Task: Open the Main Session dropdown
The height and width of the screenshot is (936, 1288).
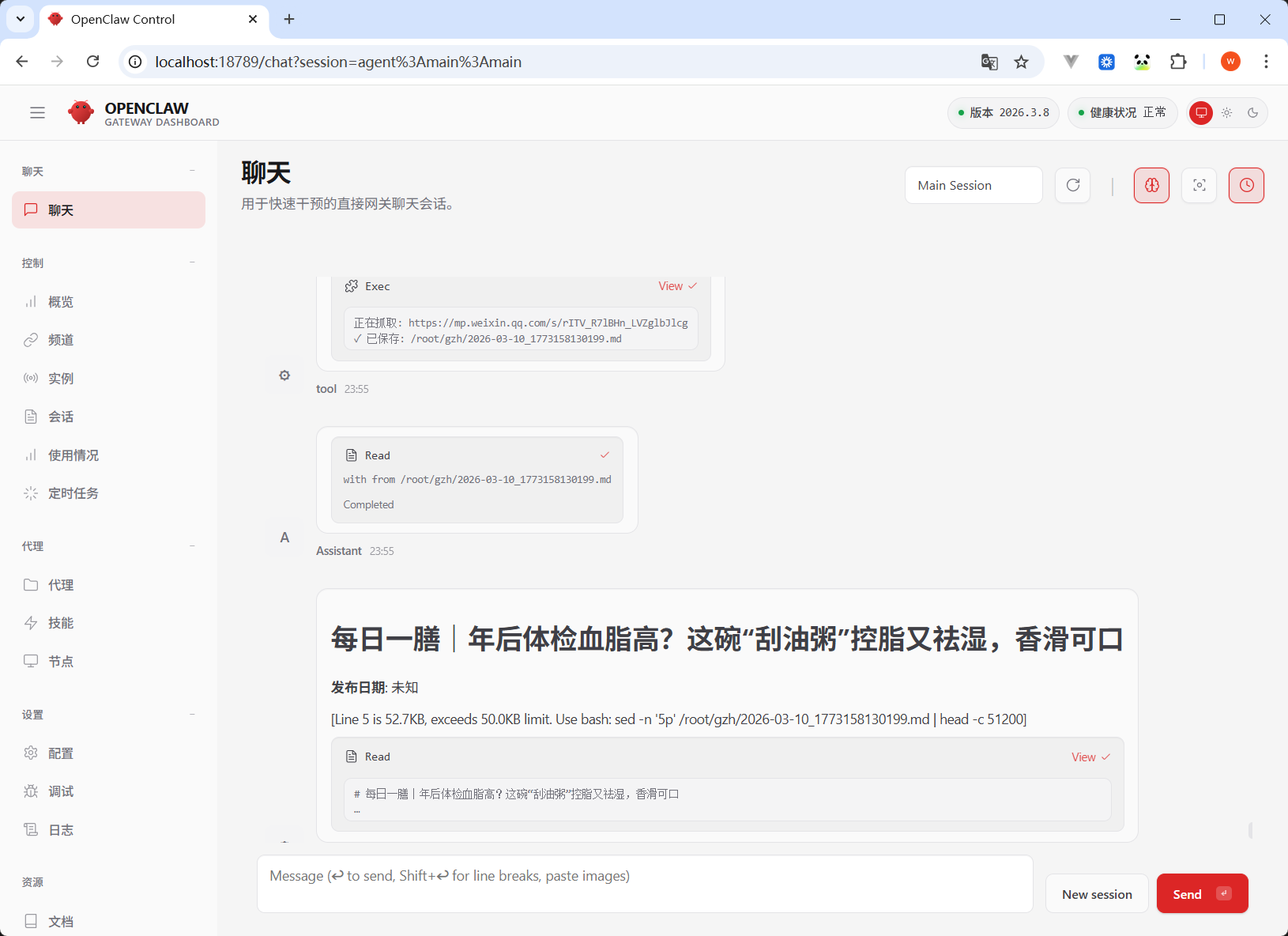Action: 973,185
